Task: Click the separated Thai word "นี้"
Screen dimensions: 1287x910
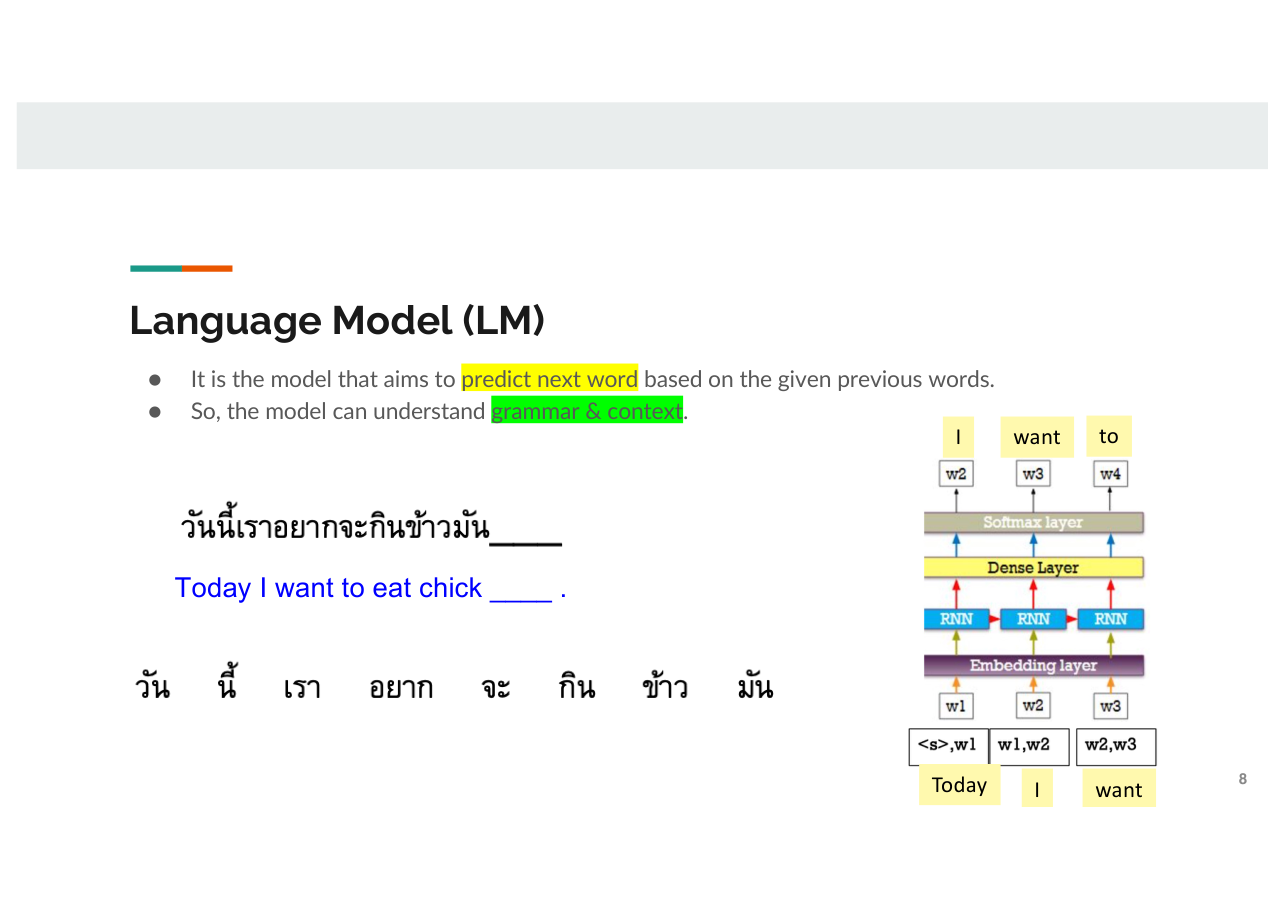Action: pos(226,683)
